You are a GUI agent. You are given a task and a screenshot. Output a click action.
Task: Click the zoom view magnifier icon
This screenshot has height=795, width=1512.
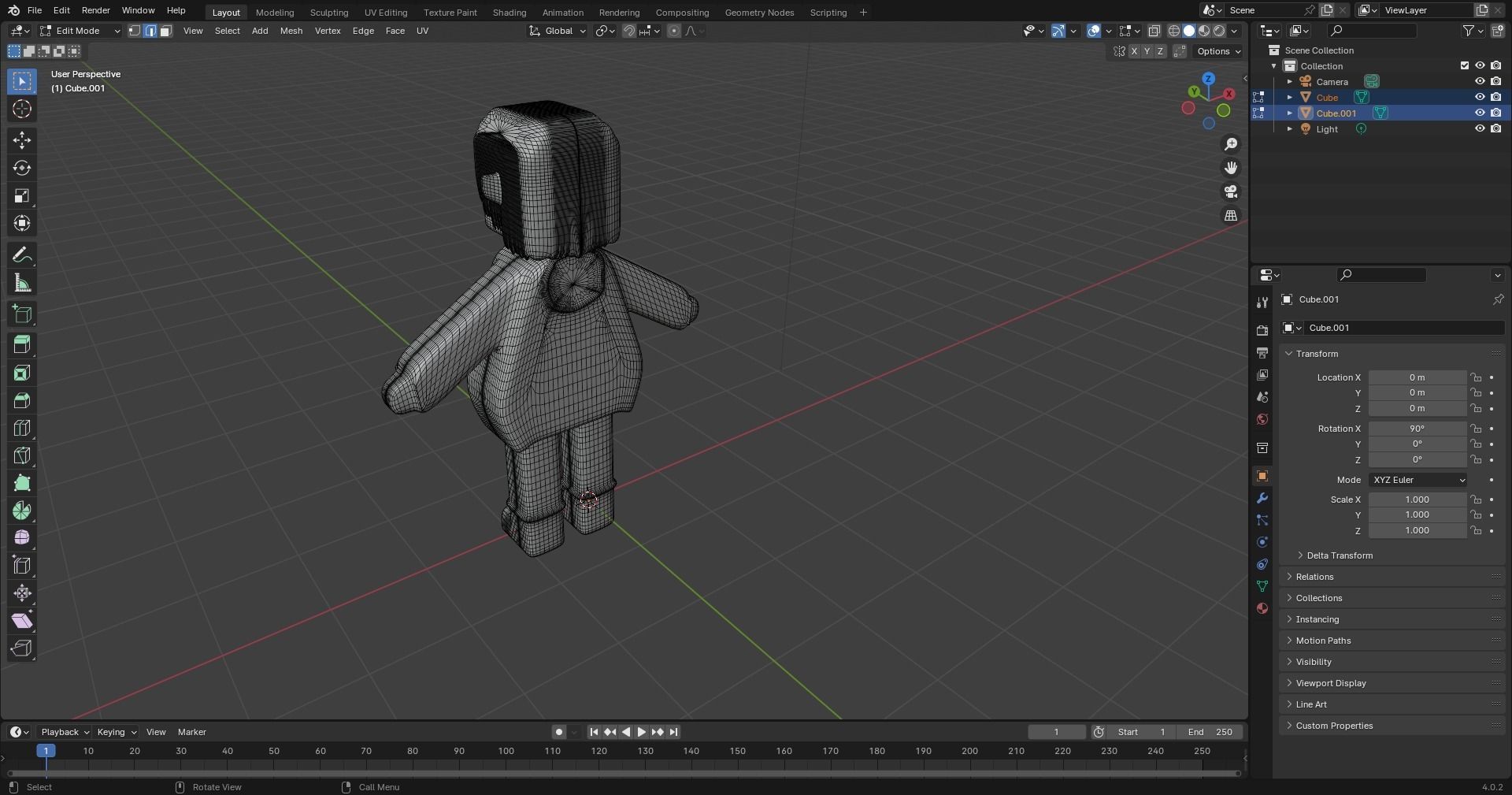[1231, 144]
